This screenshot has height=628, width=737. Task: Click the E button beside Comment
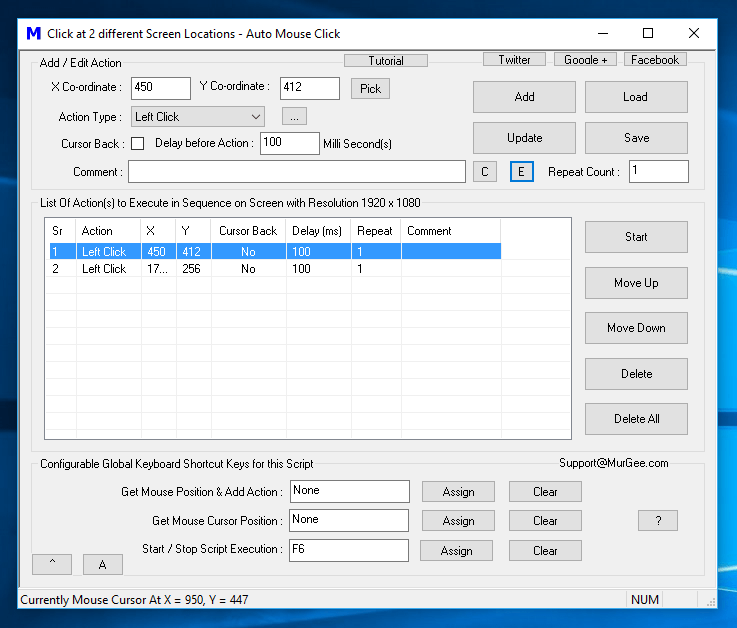click(x=521, y=172)
